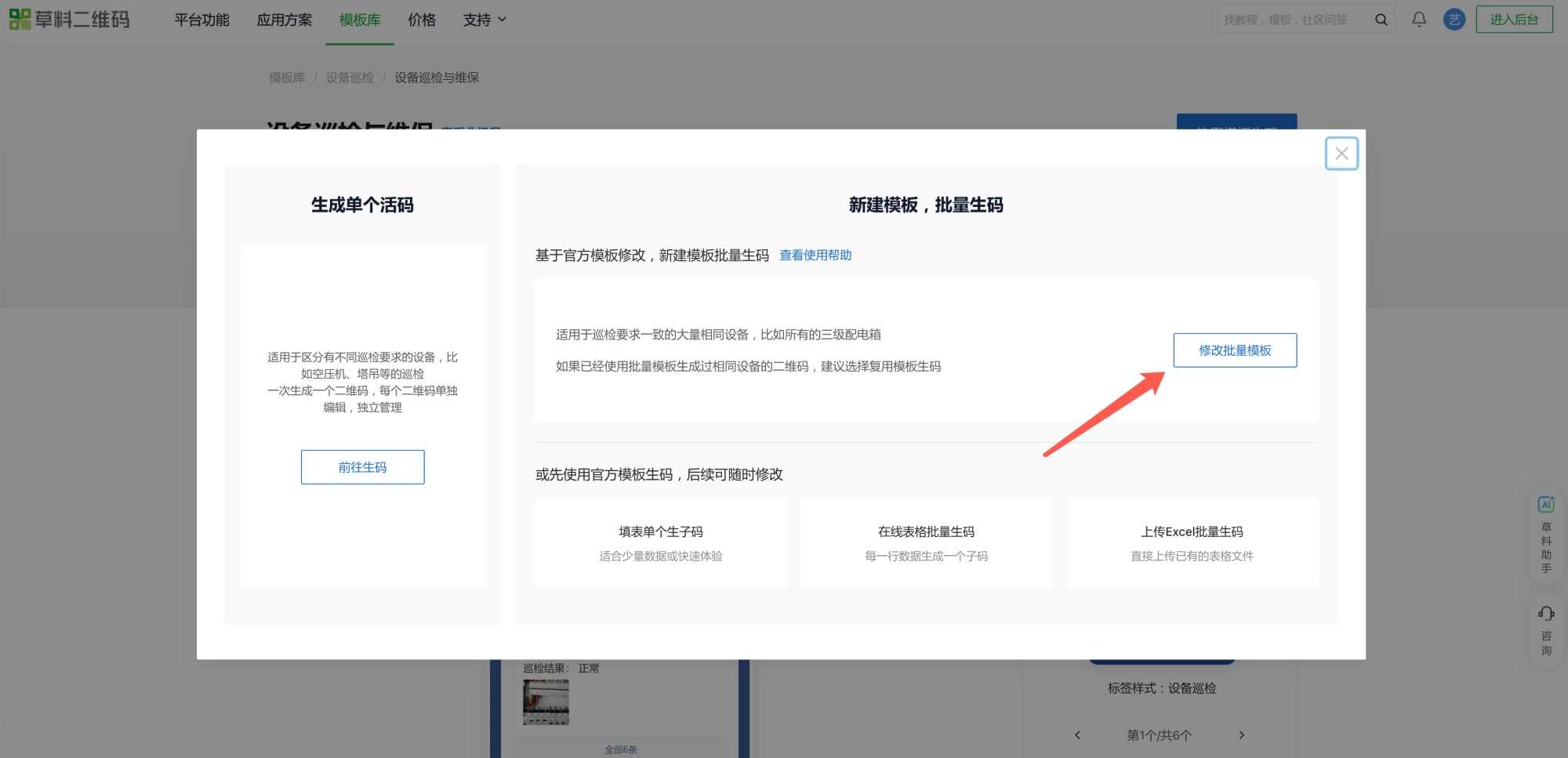Image resolution: width=1568 pixels, height=758 pixels.
Task: Click the 第1个/共6个 pager text
Action: point(1159,735)
